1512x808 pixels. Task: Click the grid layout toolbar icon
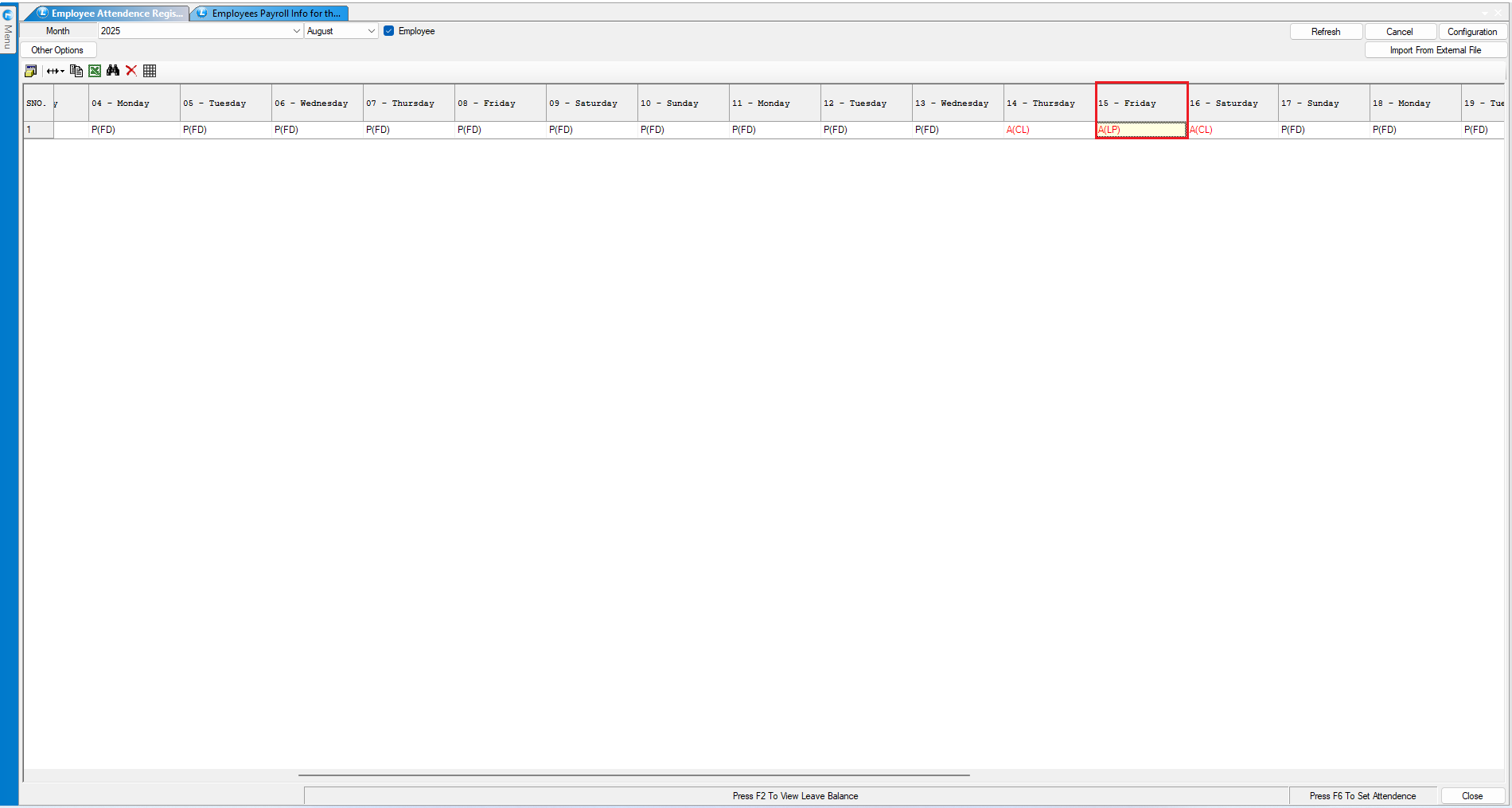pos(150,71)
